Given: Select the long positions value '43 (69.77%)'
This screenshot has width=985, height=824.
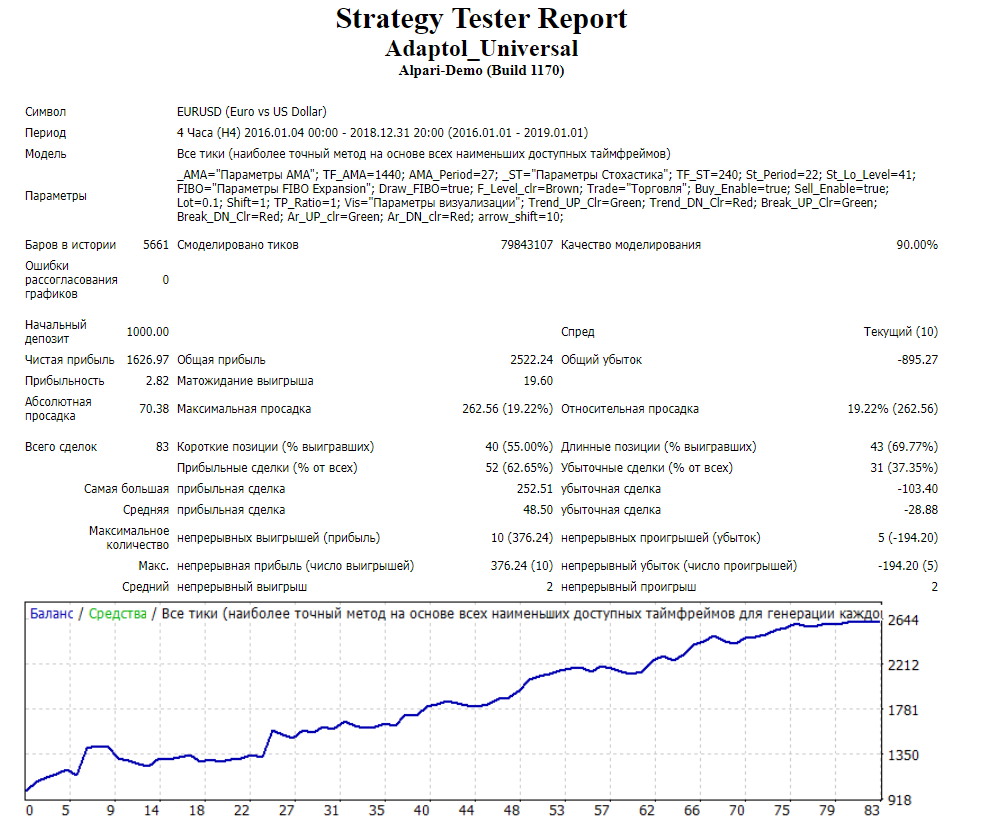Looking at the screenshot, I should pyautogui.click(x=904, y=447).
